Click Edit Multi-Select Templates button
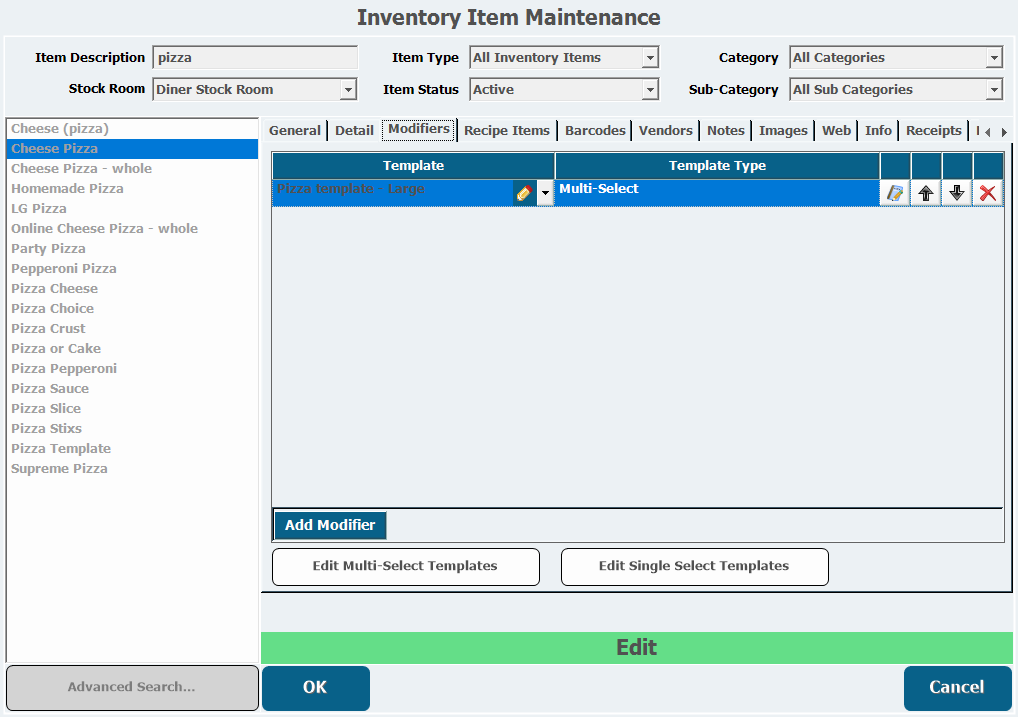This screenshot has height=717, width=1018. coord(405,566)
